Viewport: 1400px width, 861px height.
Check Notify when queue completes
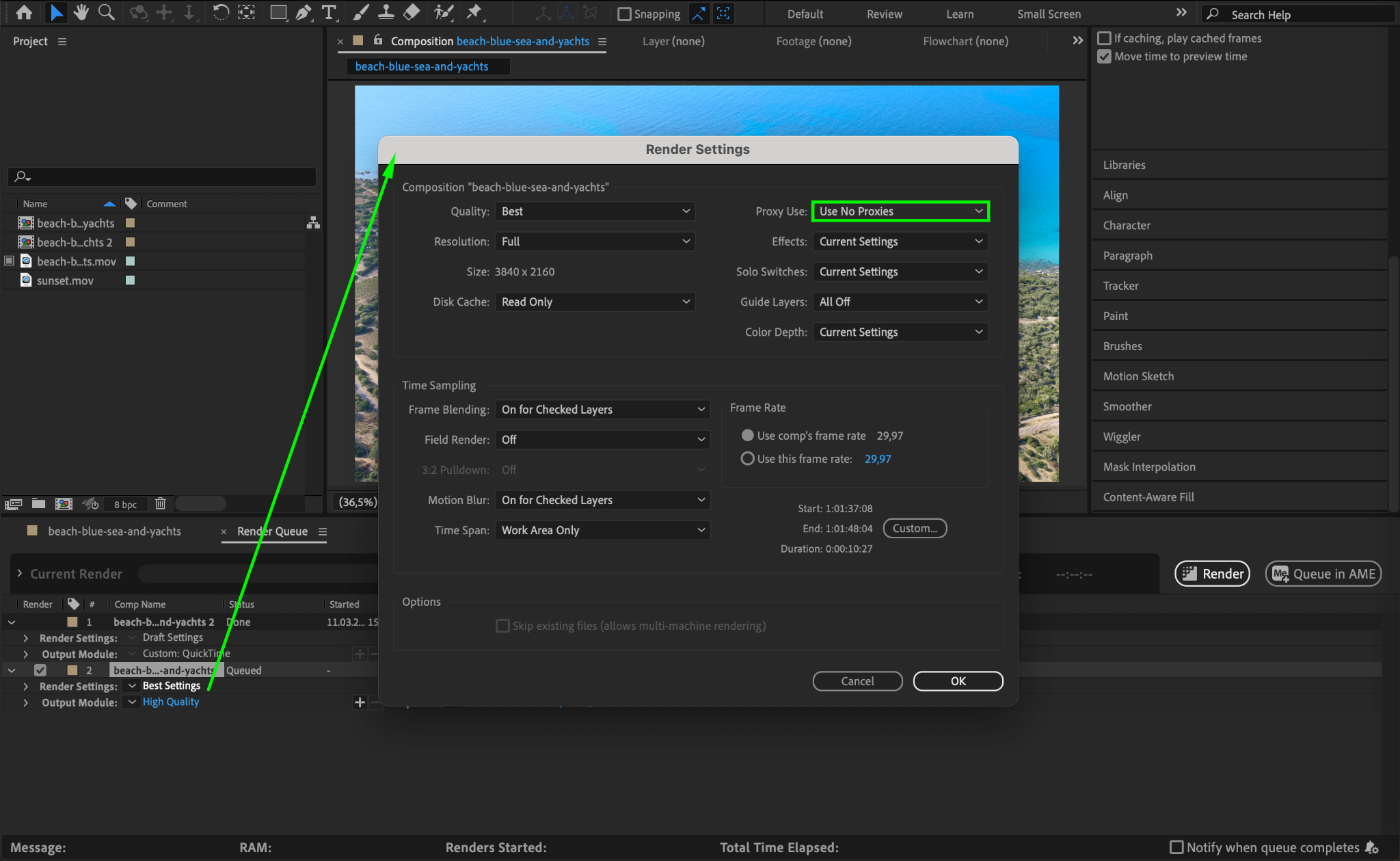coord(1176,847)
